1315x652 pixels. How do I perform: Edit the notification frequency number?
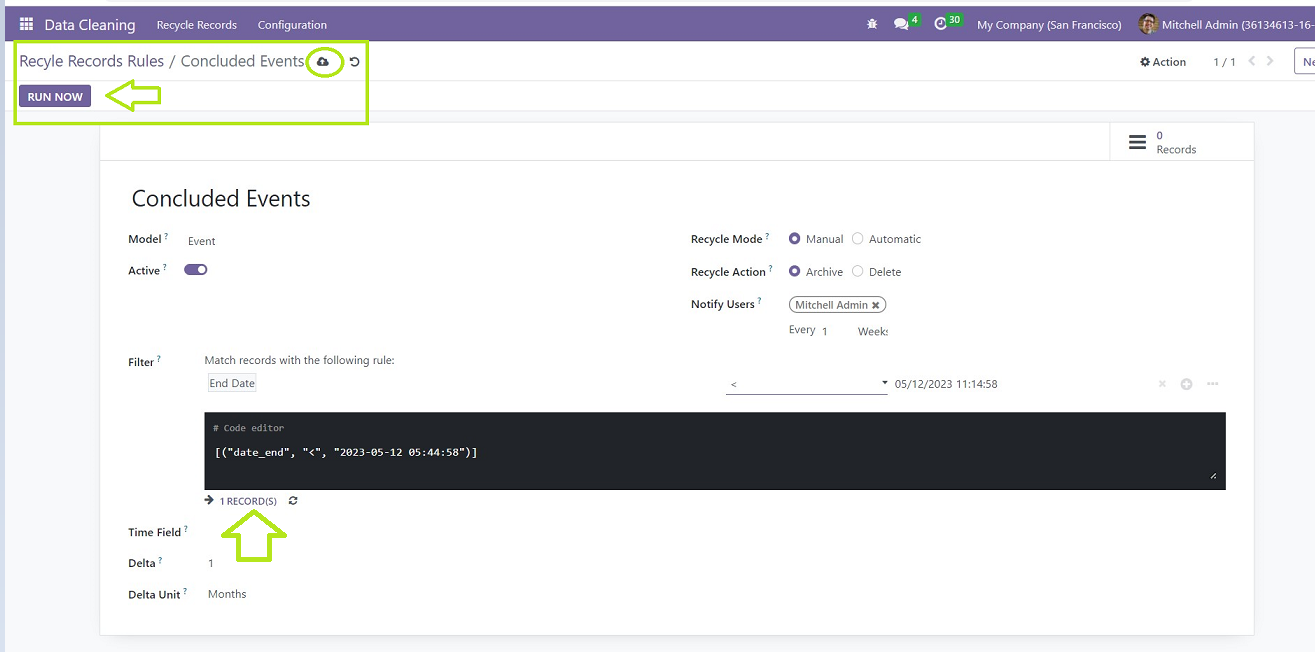coord(826,331)
